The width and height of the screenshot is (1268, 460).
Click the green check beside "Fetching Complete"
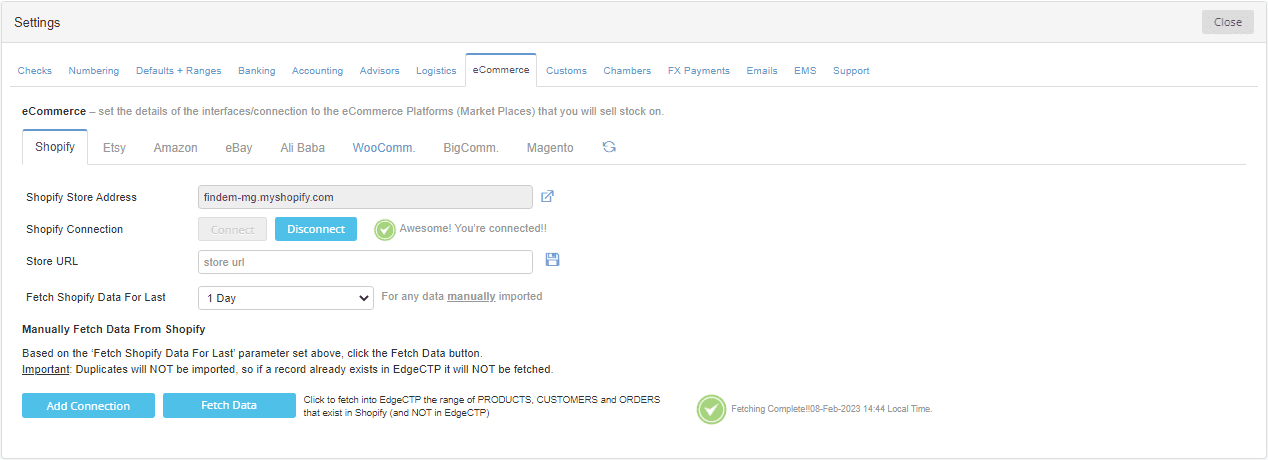coord(711,409)
